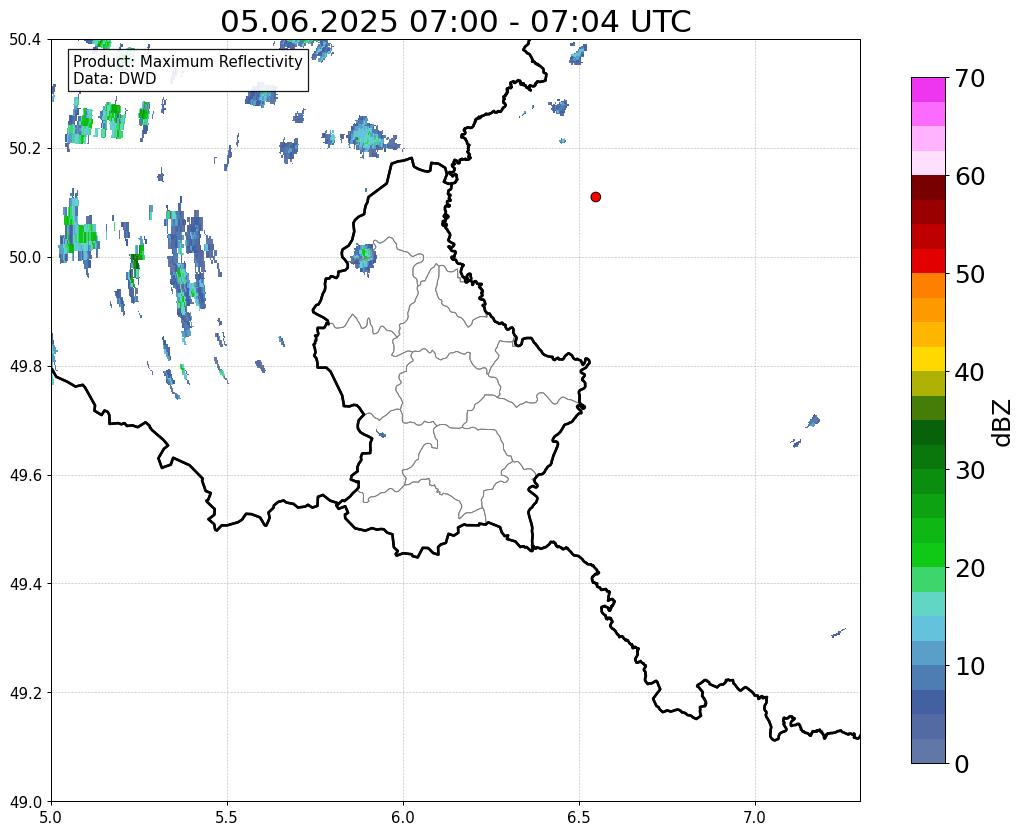Click the colorbar tick label 60
1023x834 pixels.
coord(970,176)
